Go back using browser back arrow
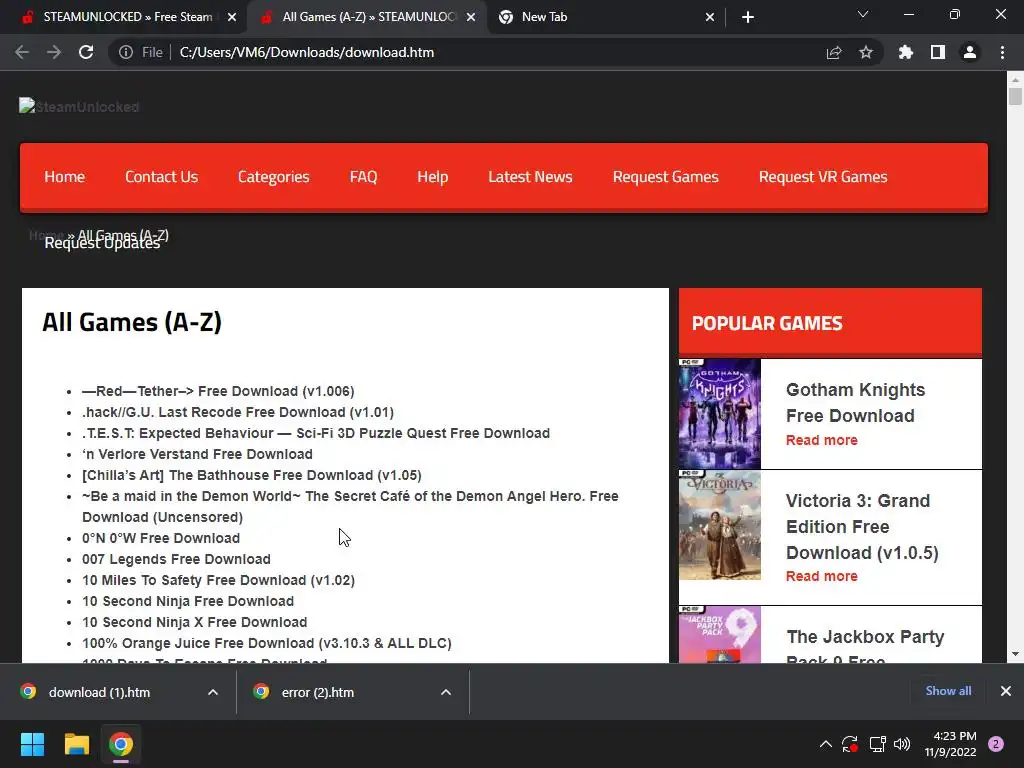Screen dimensions: 1024x768 pyautogui.click(x=22, y=52)
